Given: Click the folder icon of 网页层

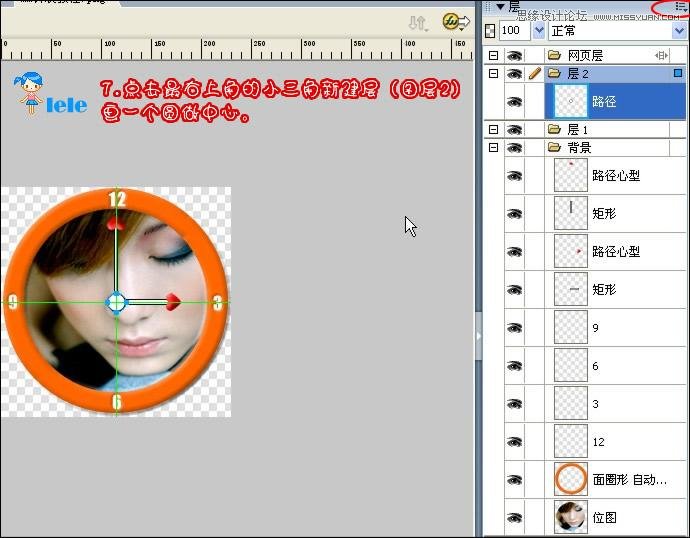Looking at the screenshot, I should click(x=554, y=56).
